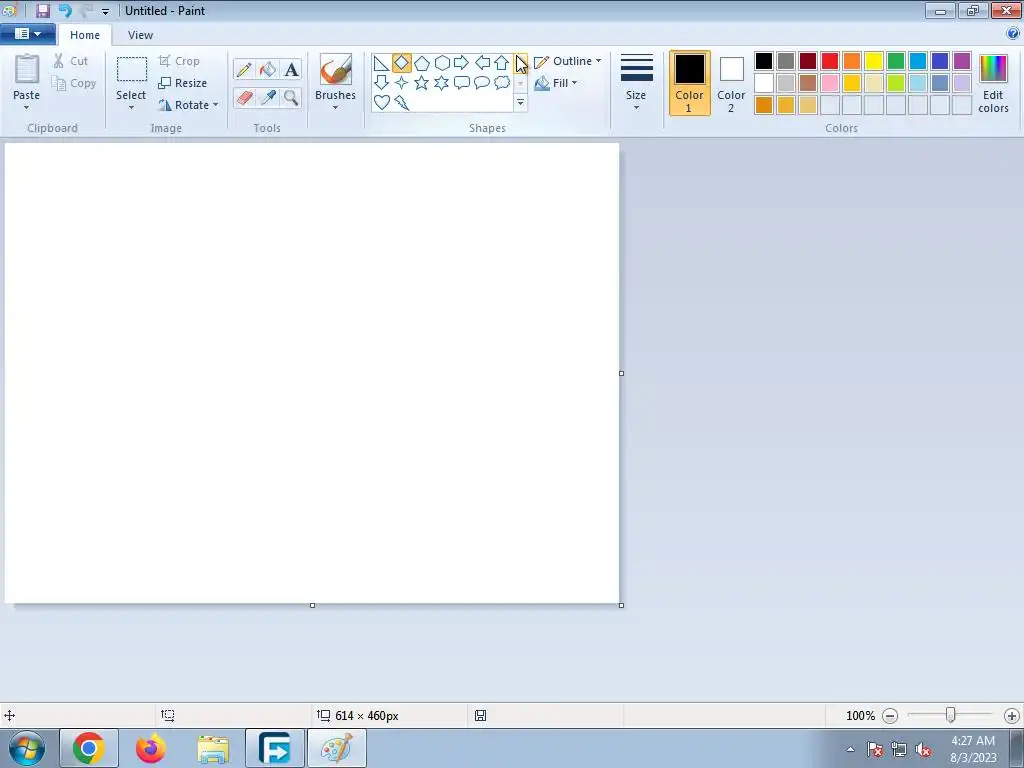Click the zoom out minus button
1024x768 pixels.
click(889, 716)
